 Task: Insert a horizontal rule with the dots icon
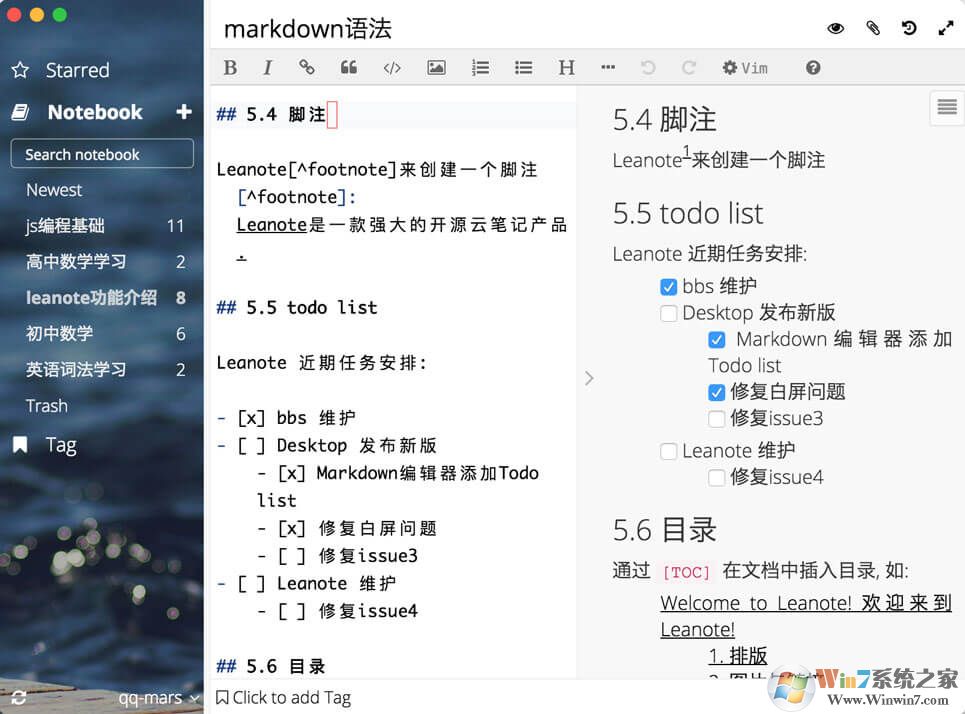608,67
